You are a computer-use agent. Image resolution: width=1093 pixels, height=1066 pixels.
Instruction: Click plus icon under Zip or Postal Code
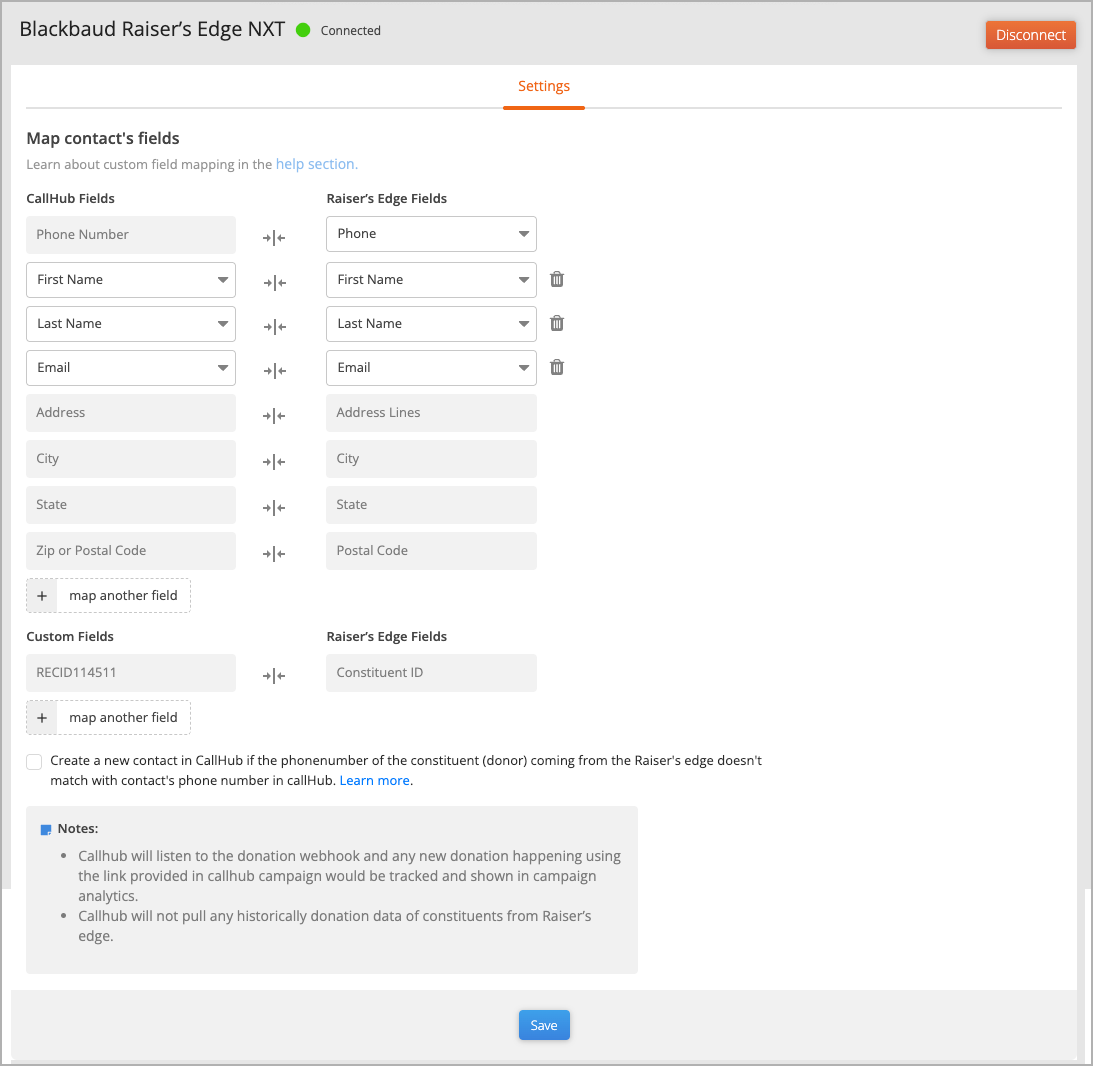click(x=42, y=596)
